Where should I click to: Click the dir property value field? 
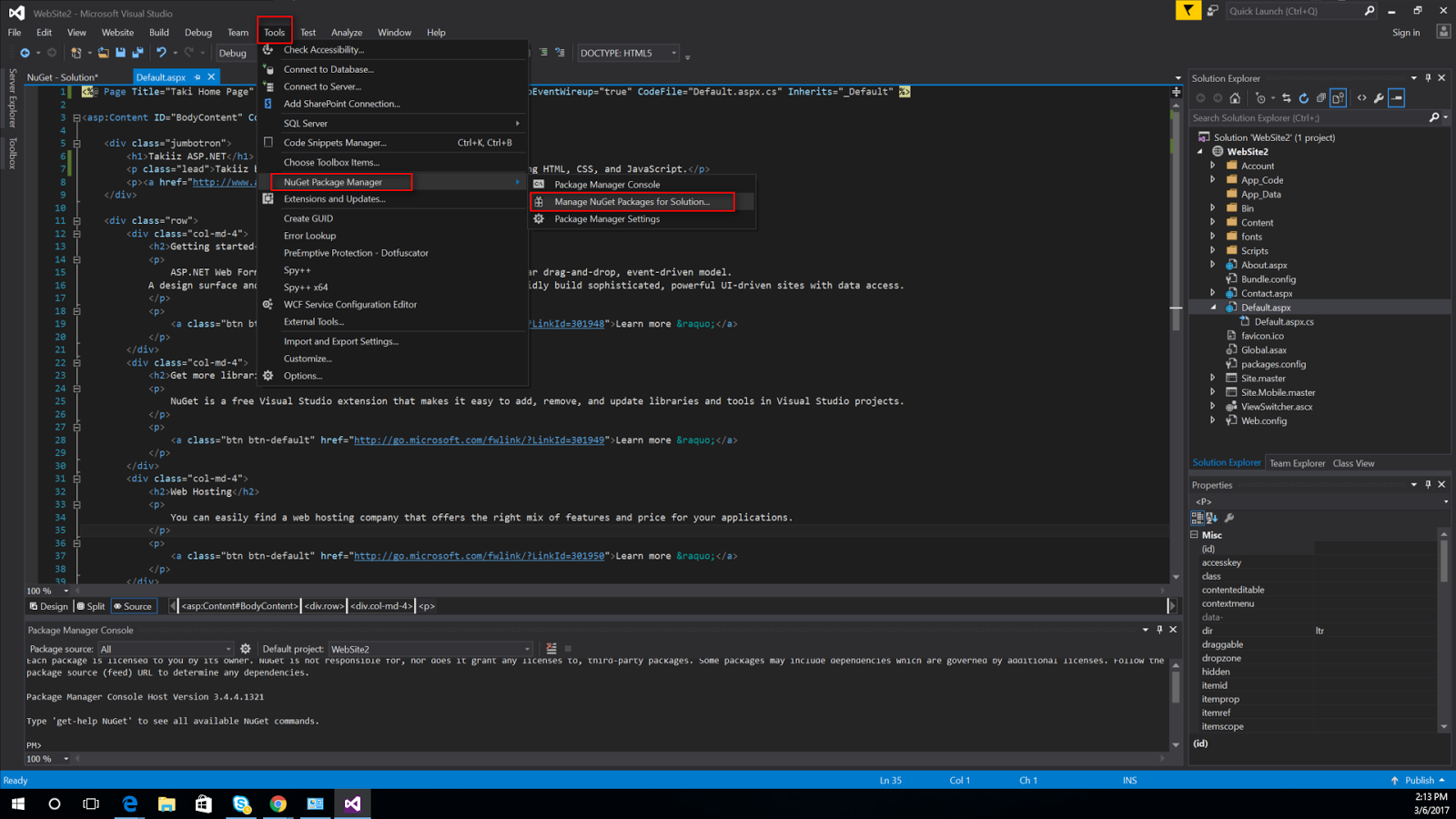pyautogui.click(x=1374, y=631)
